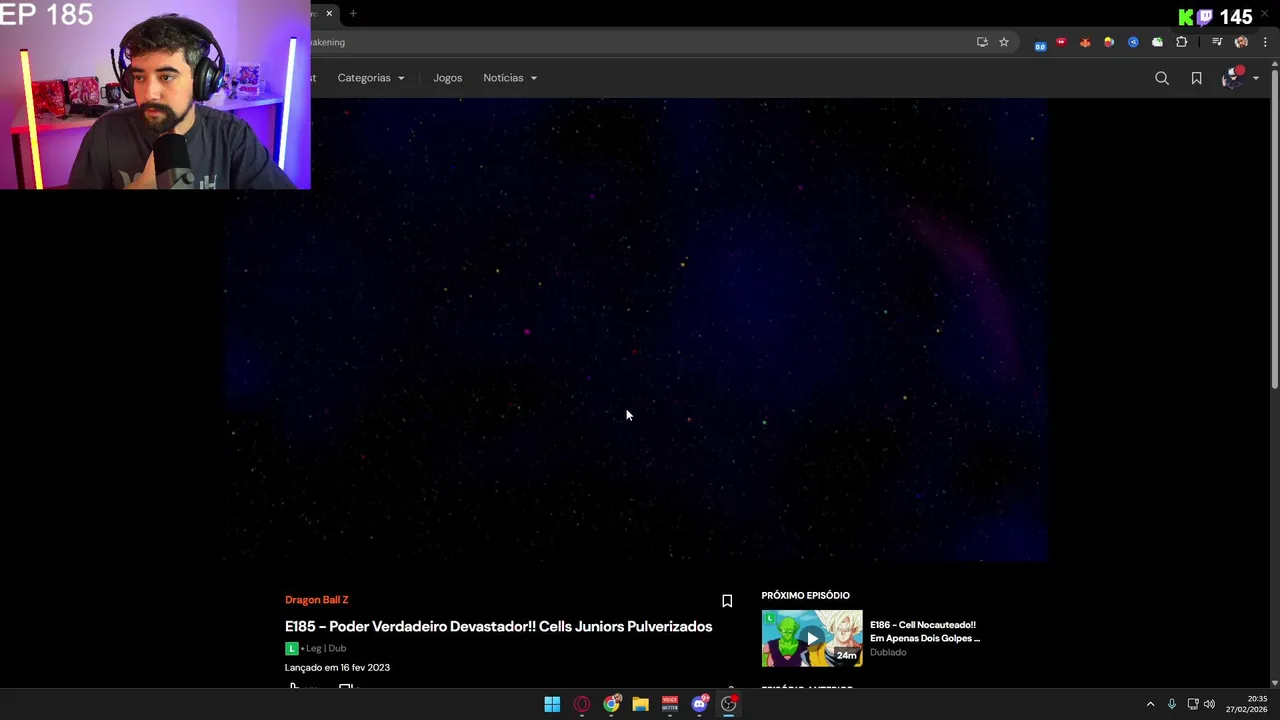Open Chrome from the taskbar
Image resolution: width=1280 pixels, height=720 pixels.
click(x=611, y=704)
